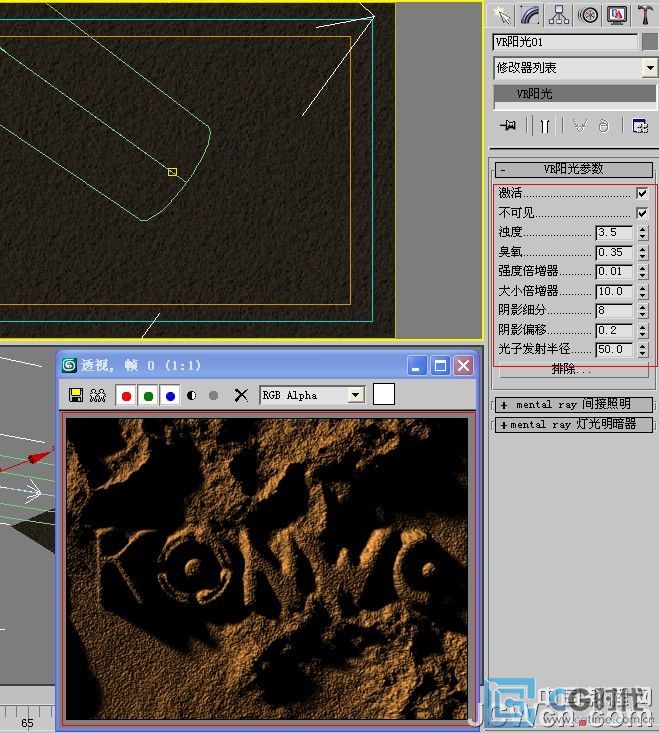Click the 大小倍增器 value field 10.0
Viewport: 659px width, 733px height.
pyautogui.click(x=615, y=291)
